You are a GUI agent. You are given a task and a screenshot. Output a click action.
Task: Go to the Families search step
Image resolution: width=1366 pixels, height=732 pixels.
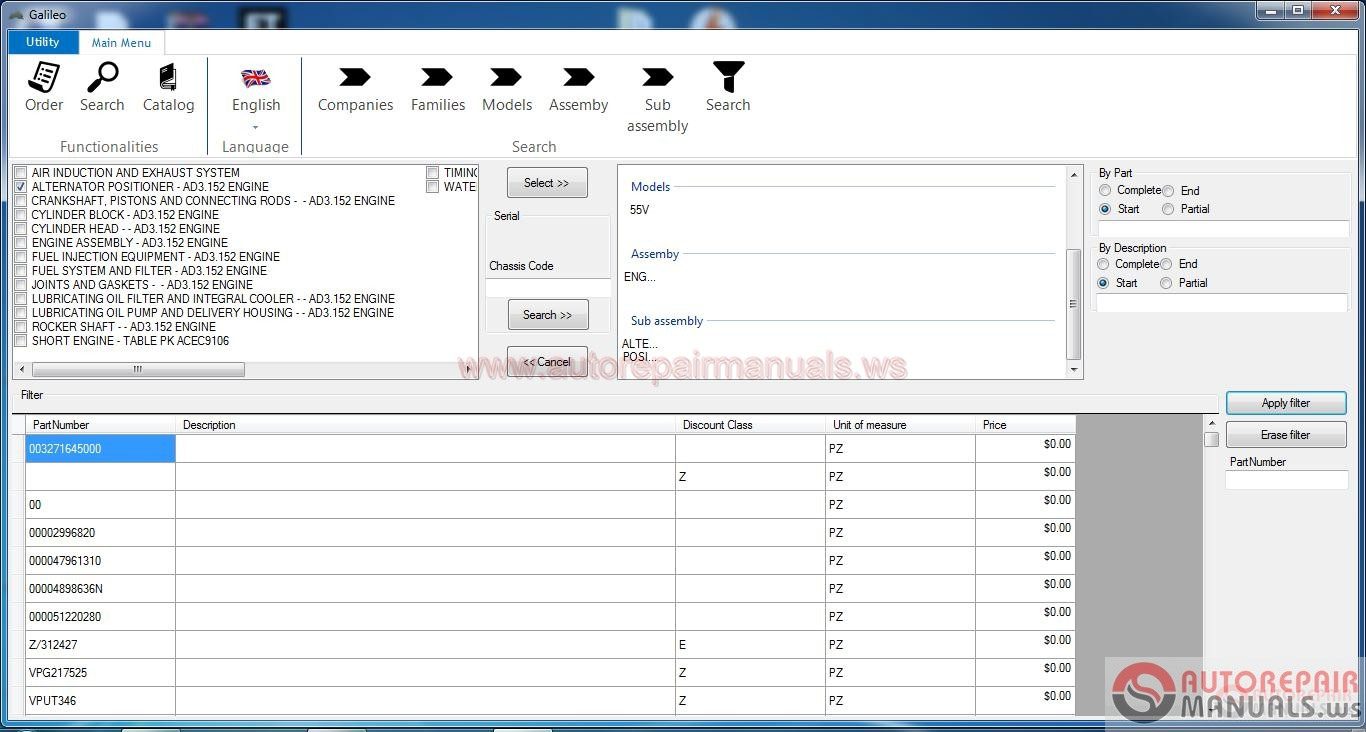438,88
